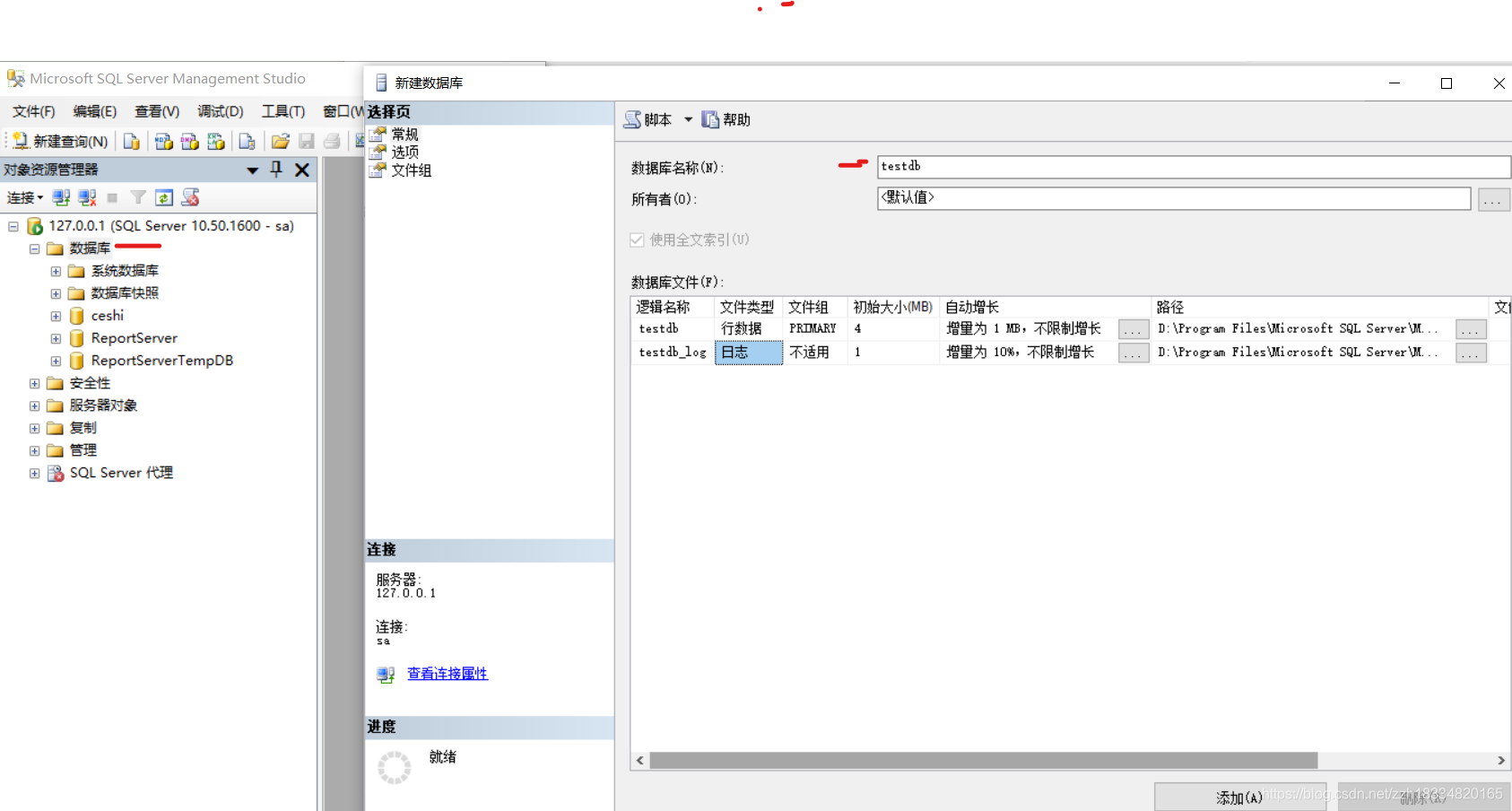Screen dimensions: 1512x811
Task: Click the 数据库名称 input field containing testdb
Action: (x=1193, y=167)
